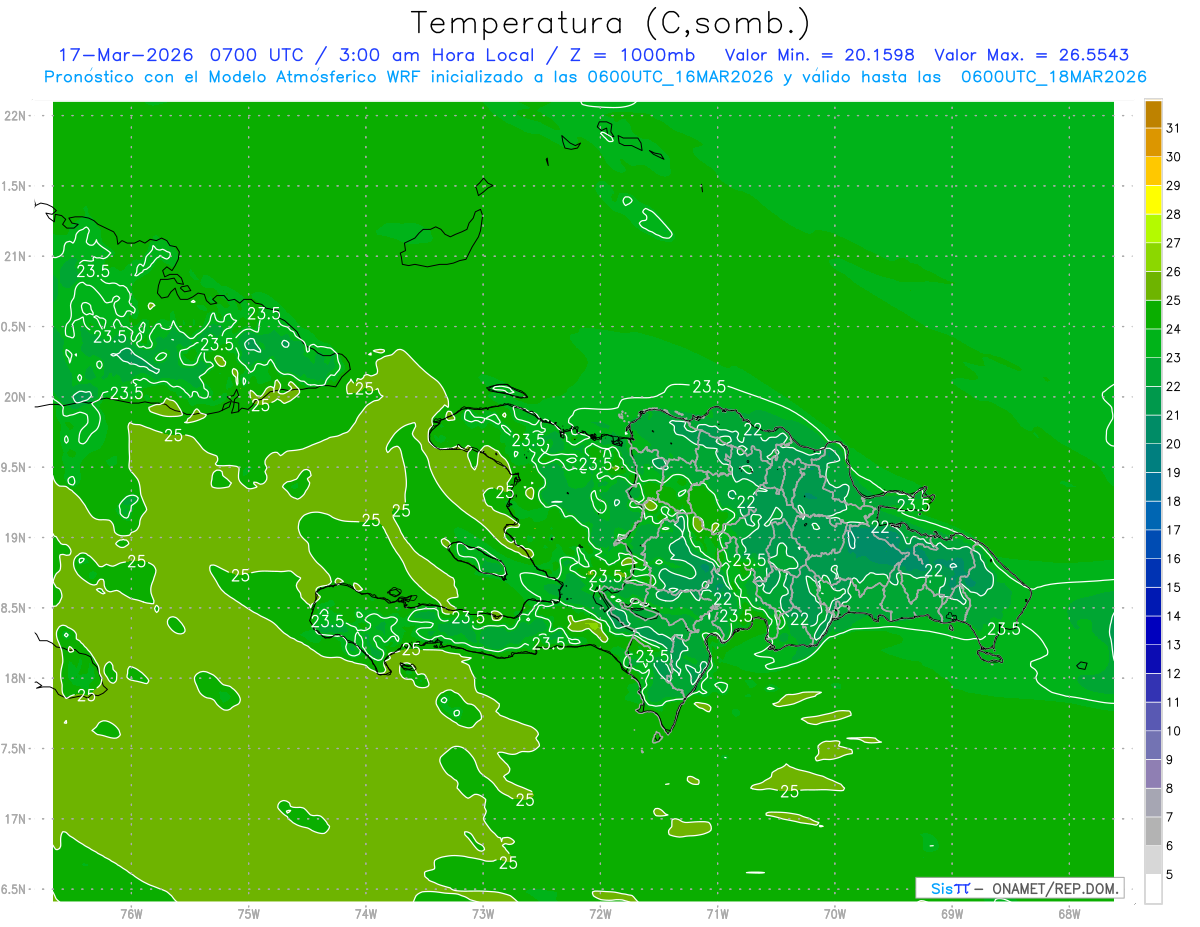Click 'Valor Min. = 20.1598' text
Screen dimensions: 1200x927
[819, 55]
